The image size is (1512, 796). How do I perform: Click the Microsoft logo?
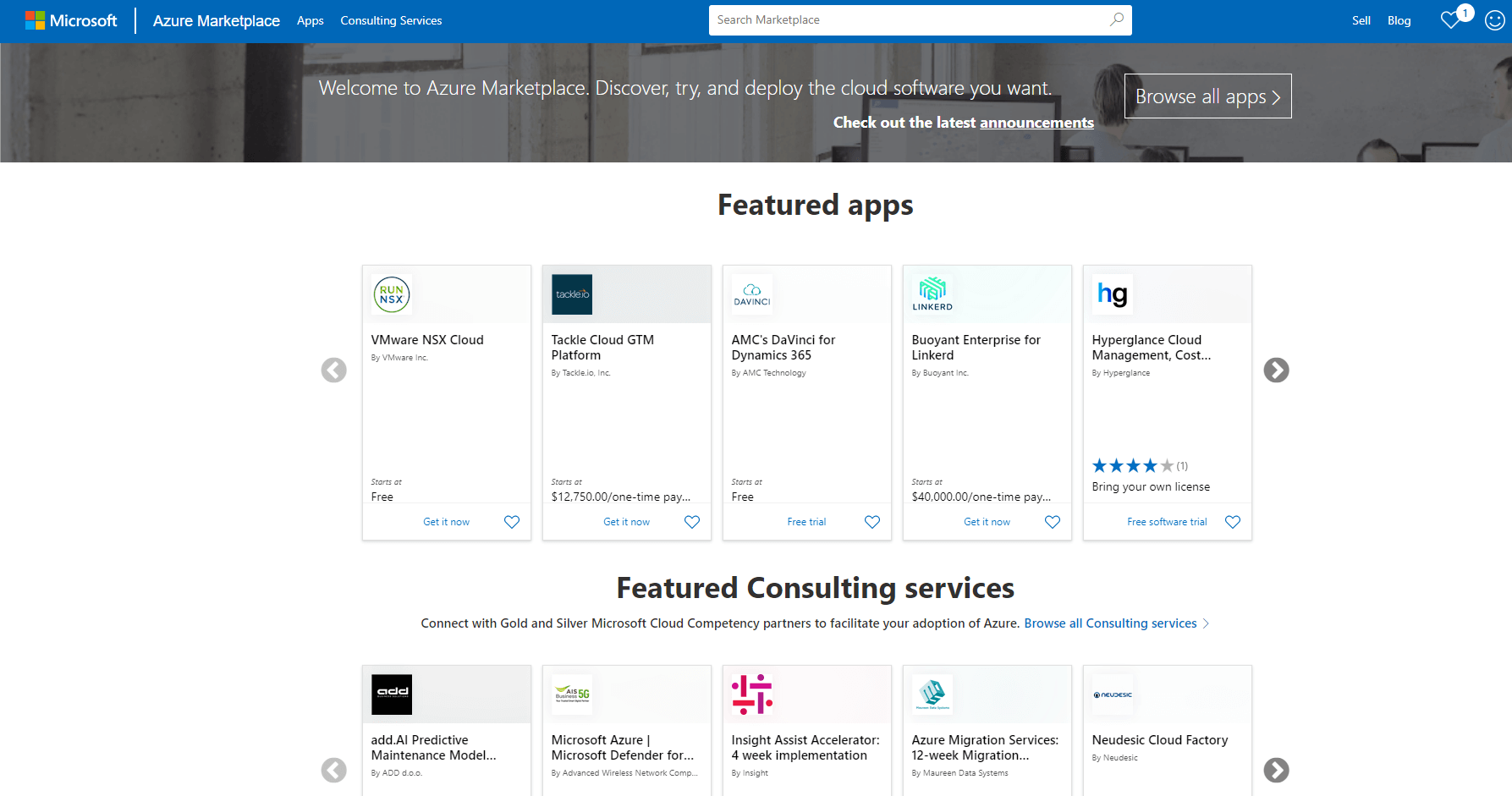[71, 20]
